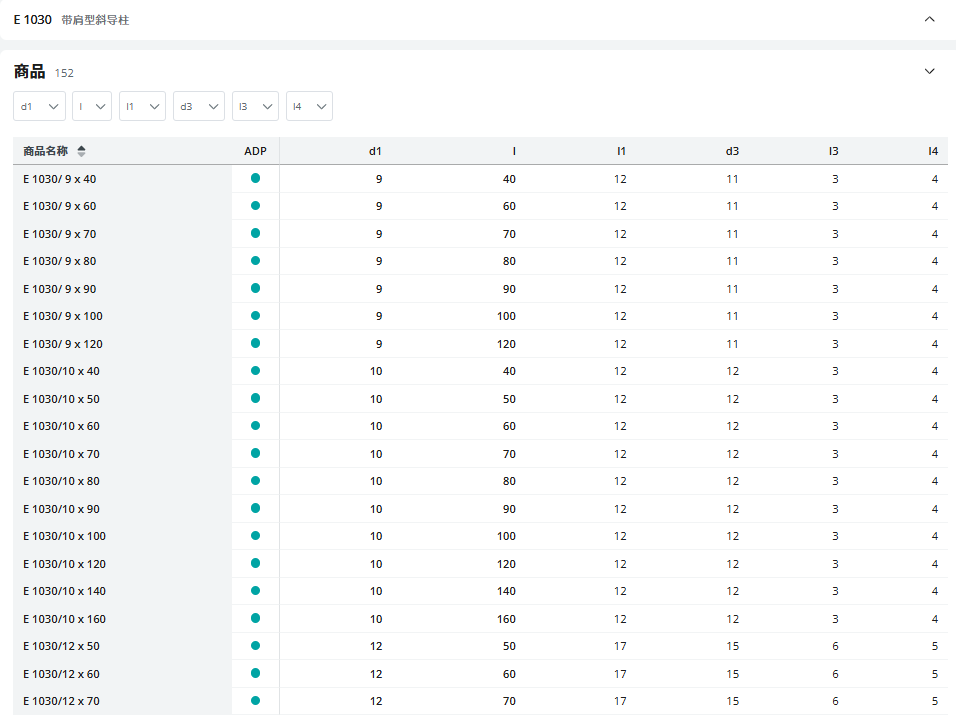
Task: Open the l3 filter dropdown
Action: 255,106
